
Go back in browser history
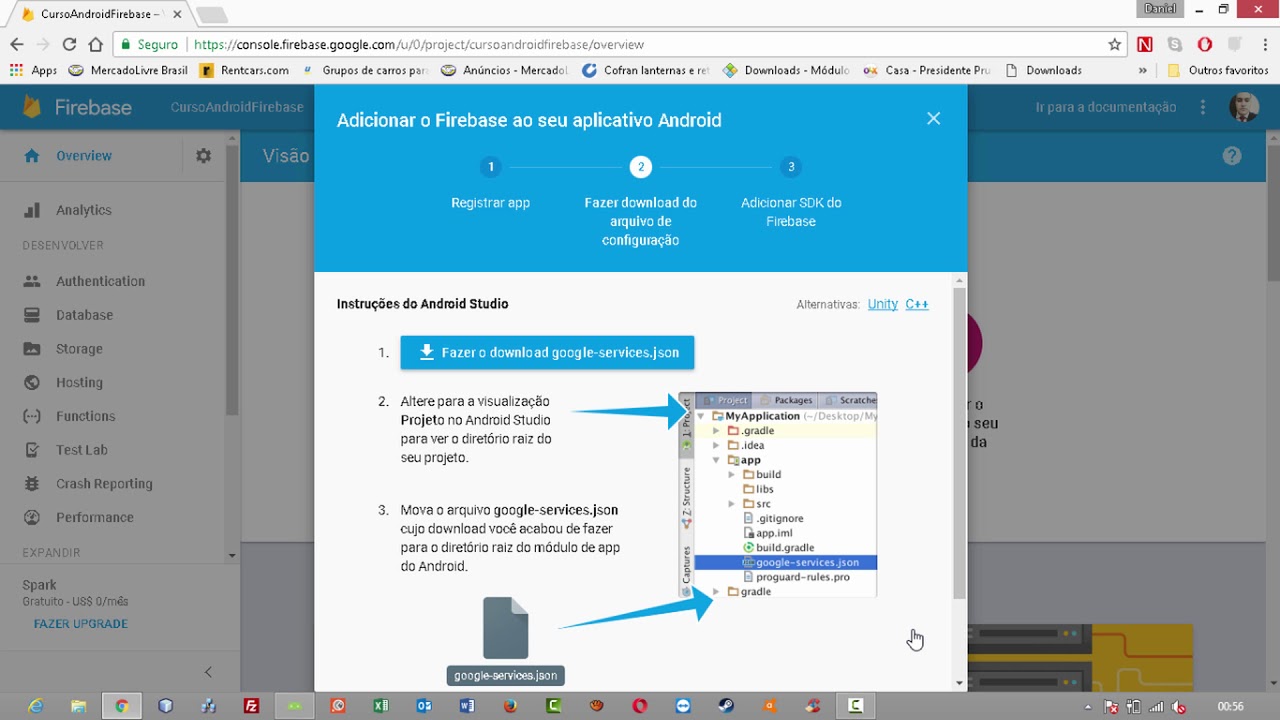pos(17,44)
